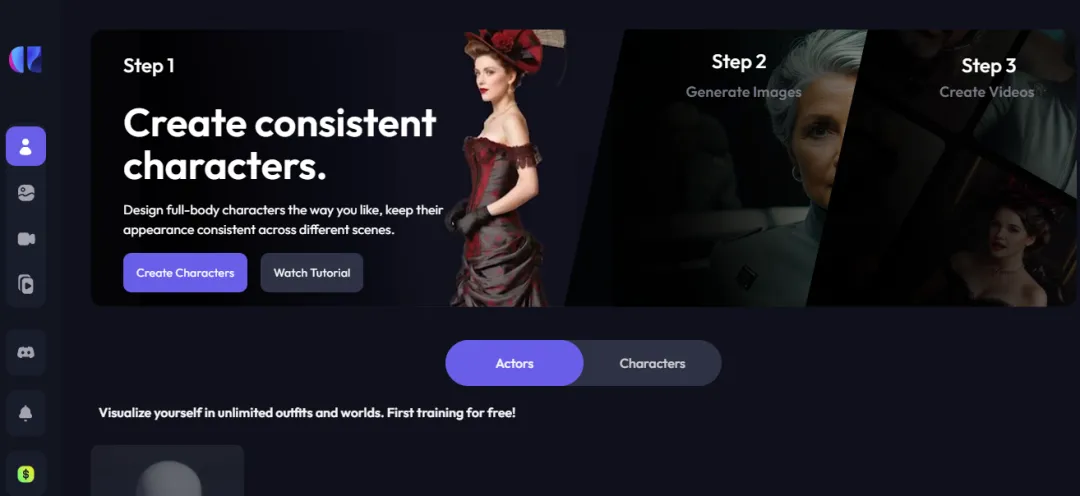Click the app logo in the sidebar
This screenshot has width=1080, height=496.
pyautogui.click(x=25, y=60)
